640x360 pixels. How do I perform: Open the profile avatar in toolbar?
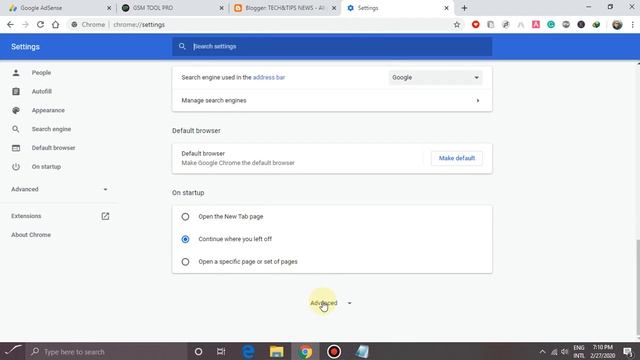617,25
